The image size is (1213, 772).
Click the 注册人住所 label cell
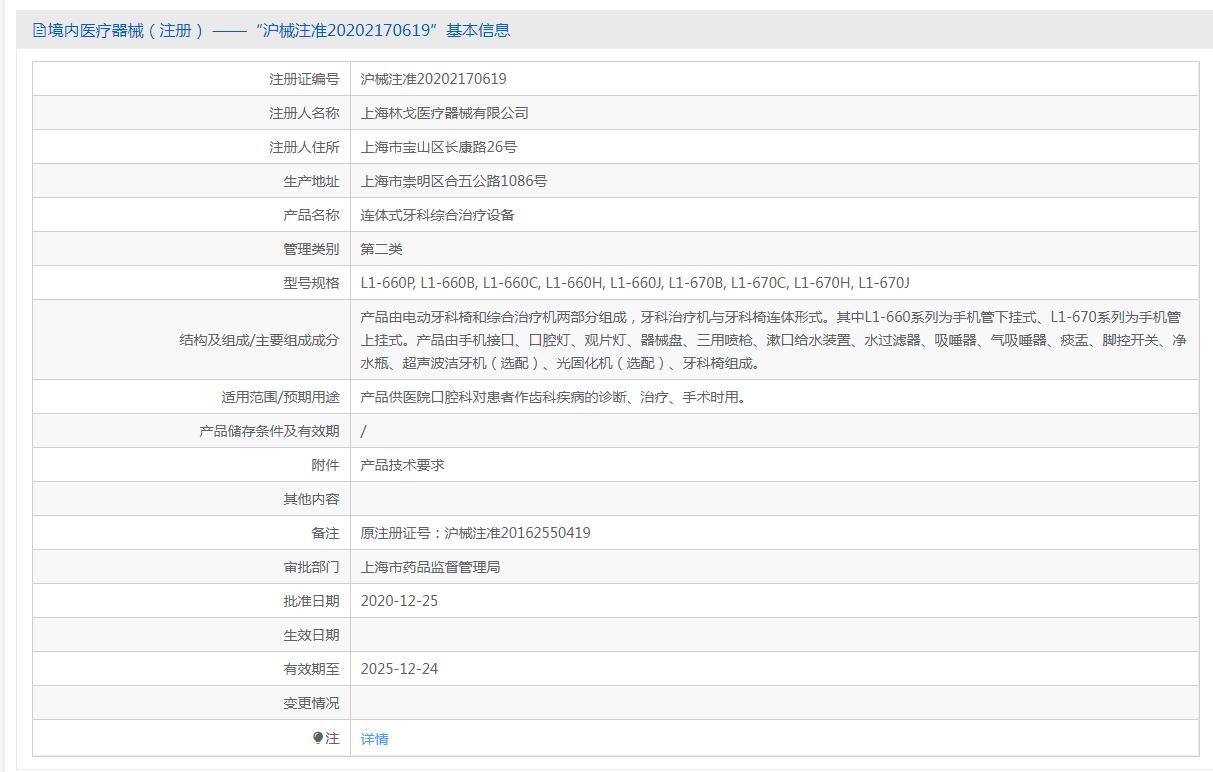click(x=192, y=147)
